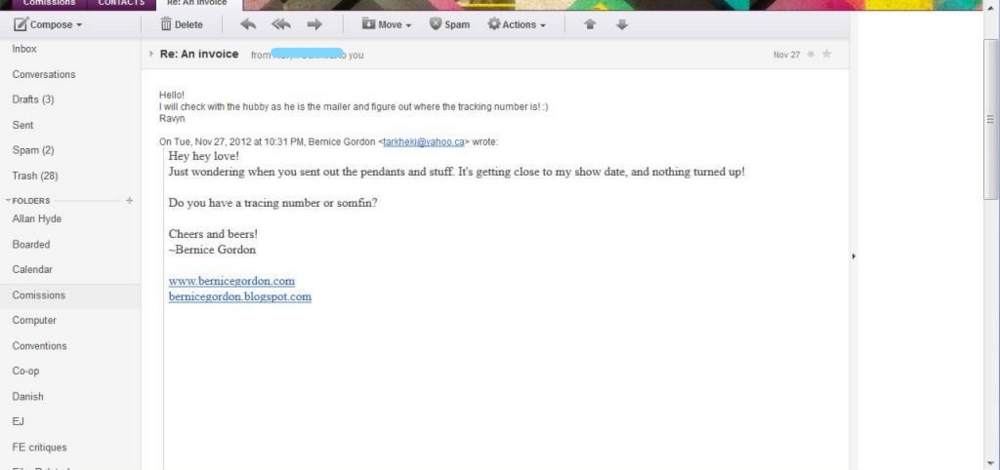Open the Compose dropdown
The image size is (1000, 470).
pos(48,25)
